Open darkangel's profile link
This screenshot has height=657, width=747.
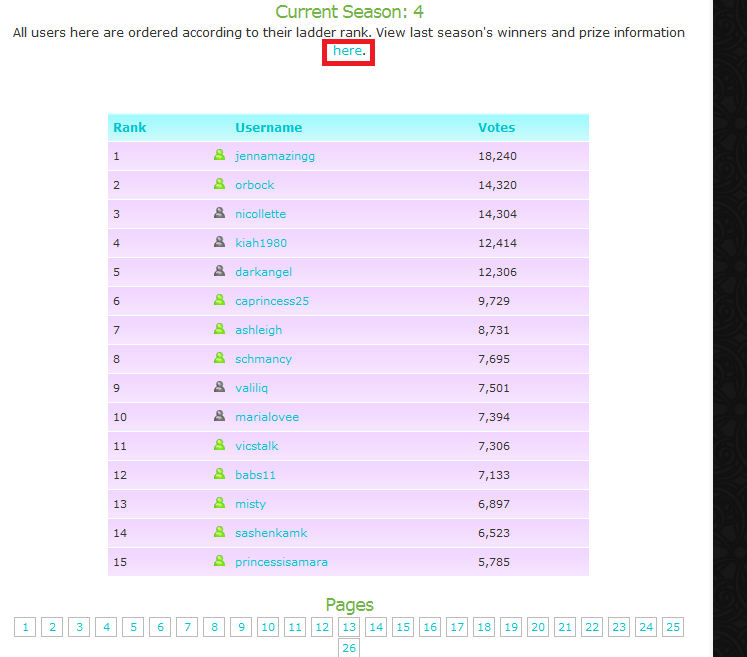263,273
